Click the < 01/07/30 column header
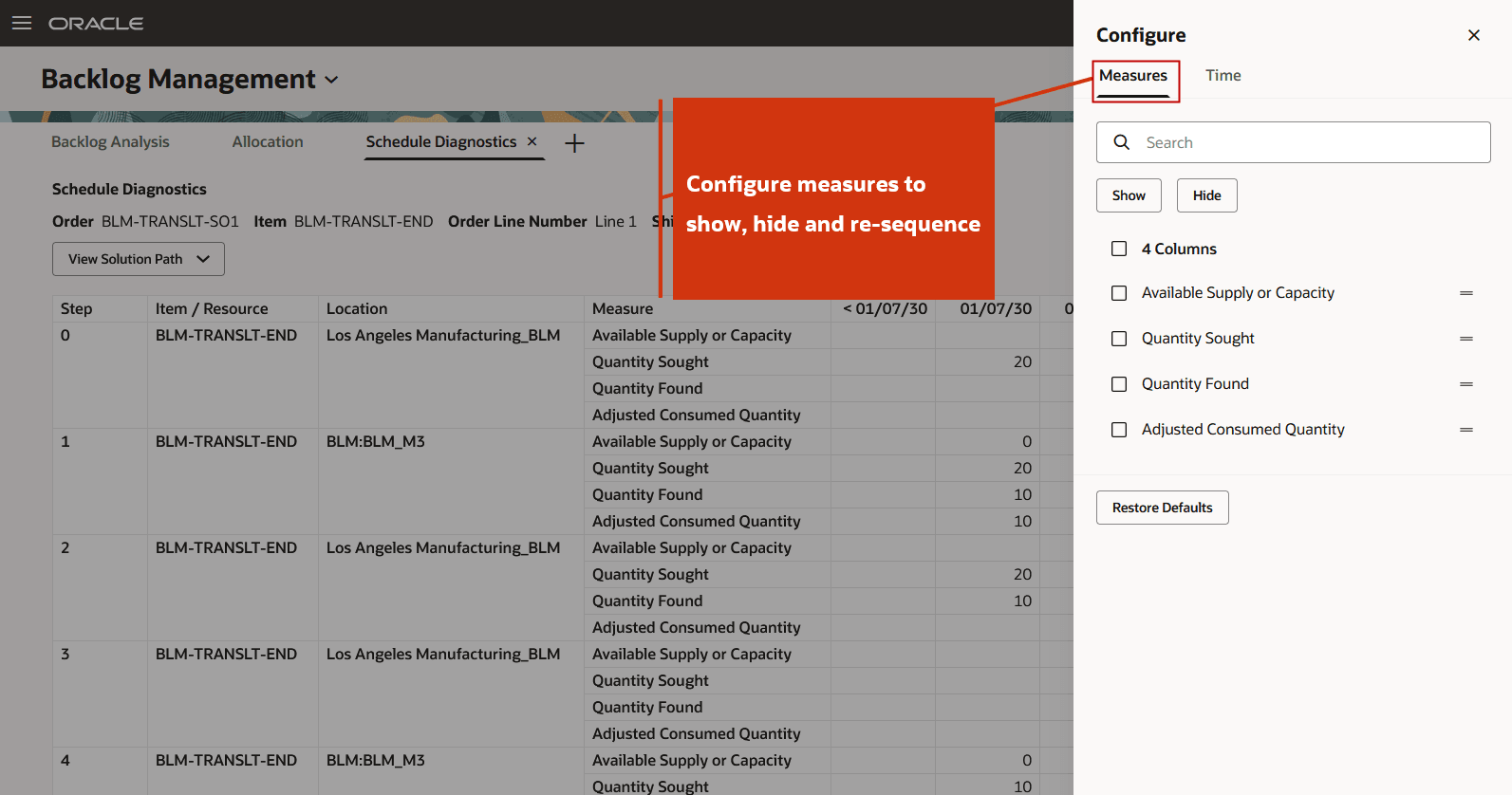Viewport: 1512px width, 795px height. pyautogui.click(x=885, y=308)
